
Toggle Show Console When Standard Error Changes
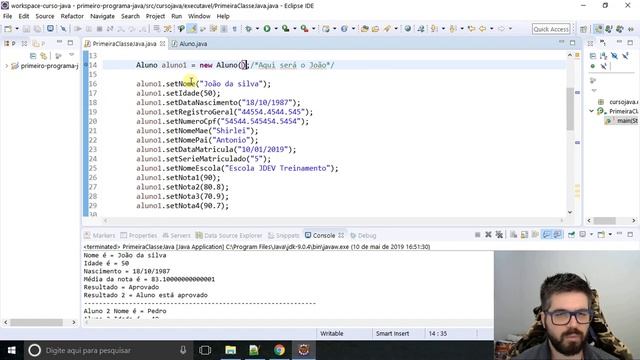coord(557,235)
